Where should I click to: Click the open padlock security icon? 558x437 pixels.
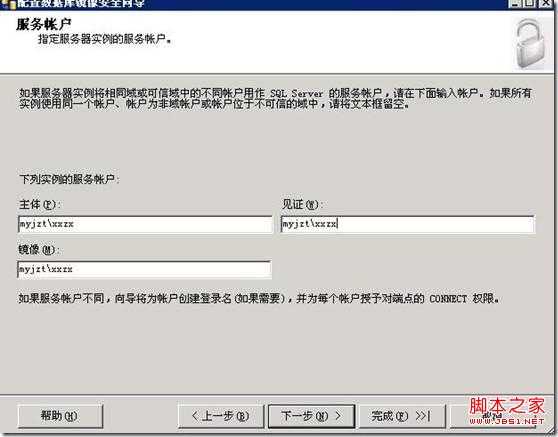531,44
